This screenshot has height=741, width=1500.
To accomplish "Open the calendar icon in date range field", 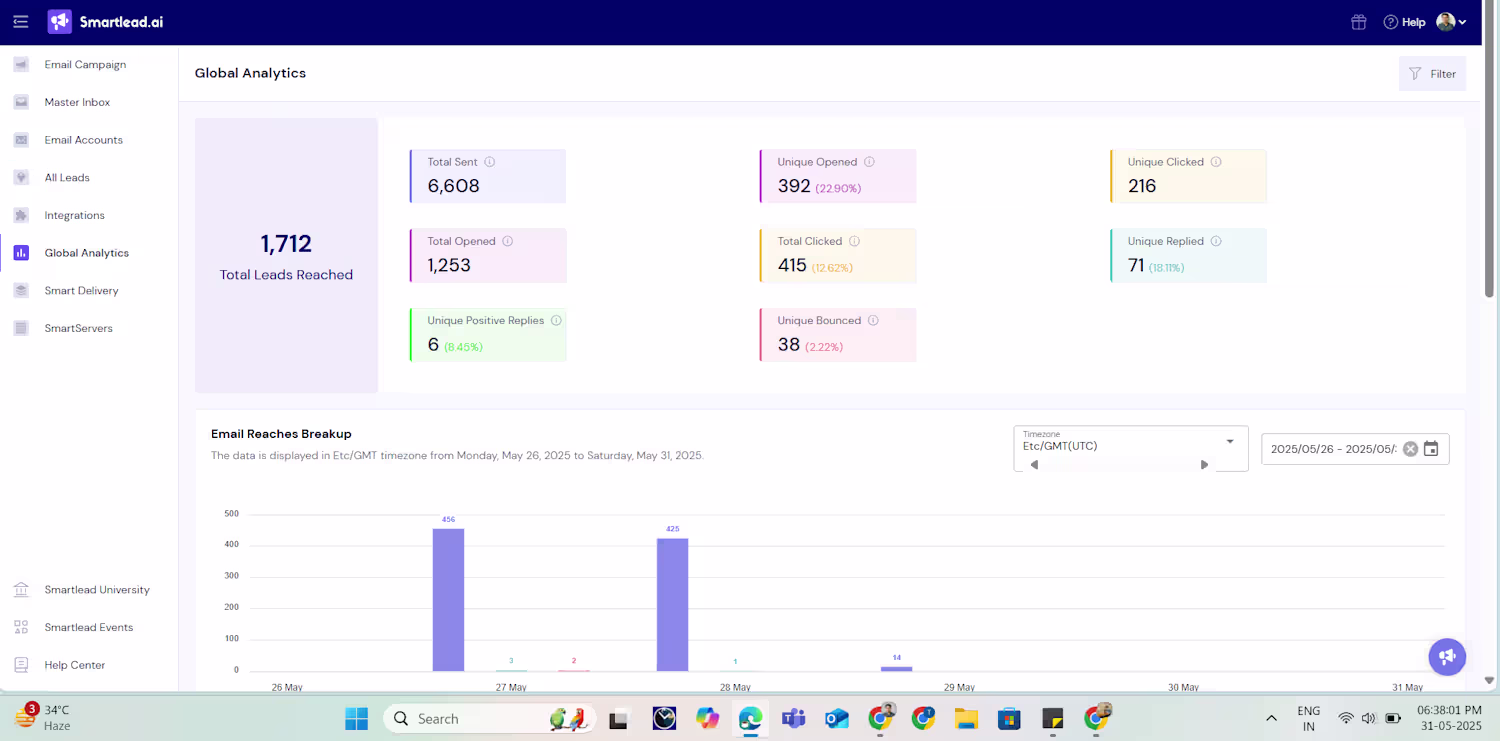I will tap(1431, 449).
